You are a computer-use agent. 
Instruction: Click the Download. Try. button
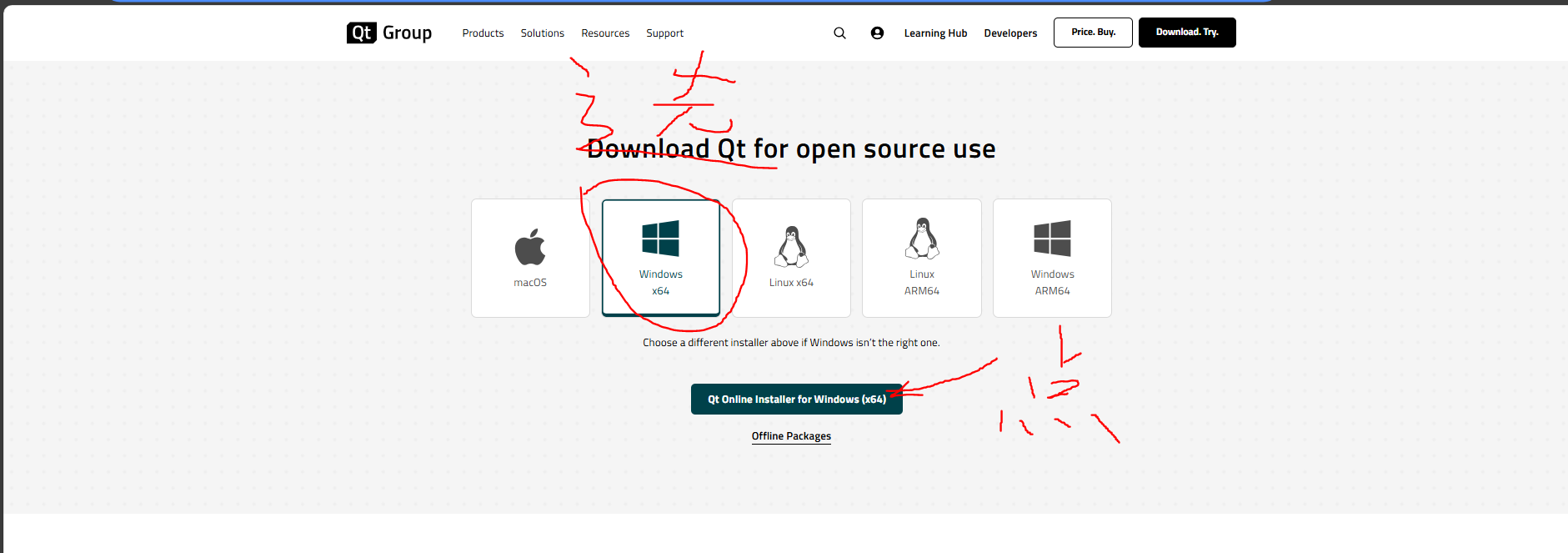[x=1187, y=33]
